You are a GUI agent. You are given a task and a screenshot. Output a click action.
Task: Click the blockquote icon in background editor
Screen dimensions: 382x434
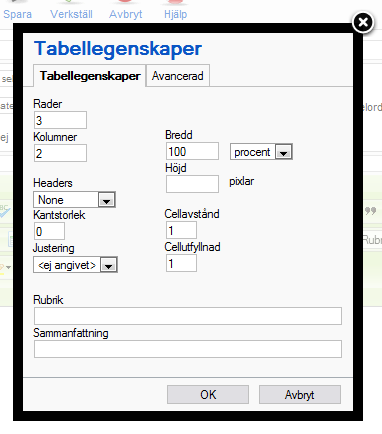pos(370,211)
